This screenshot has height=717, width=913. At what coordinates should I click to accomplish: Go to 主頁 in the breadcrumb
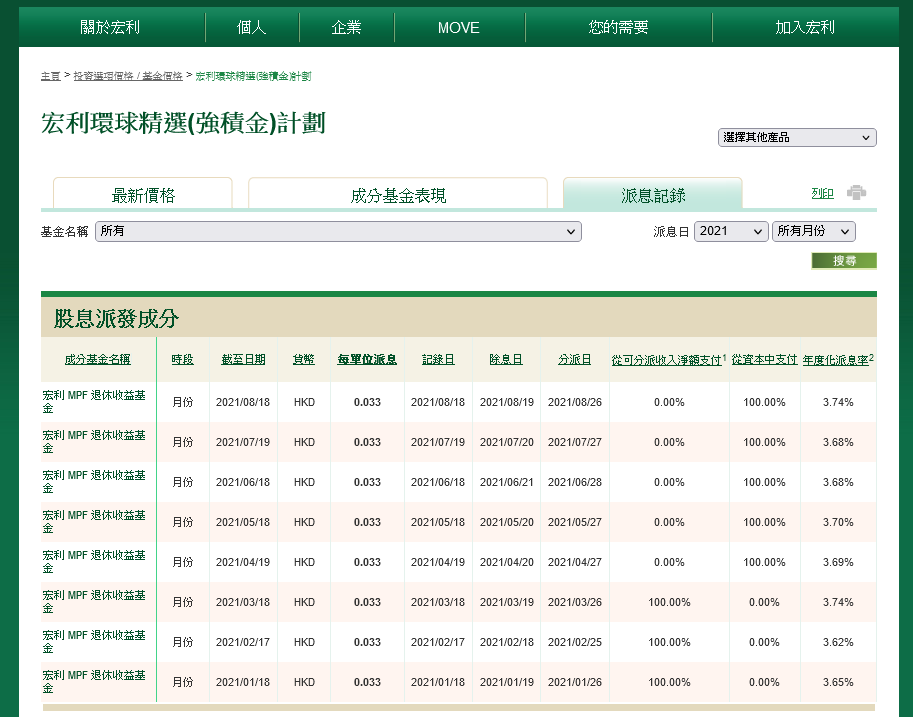[x=51, y=76]
